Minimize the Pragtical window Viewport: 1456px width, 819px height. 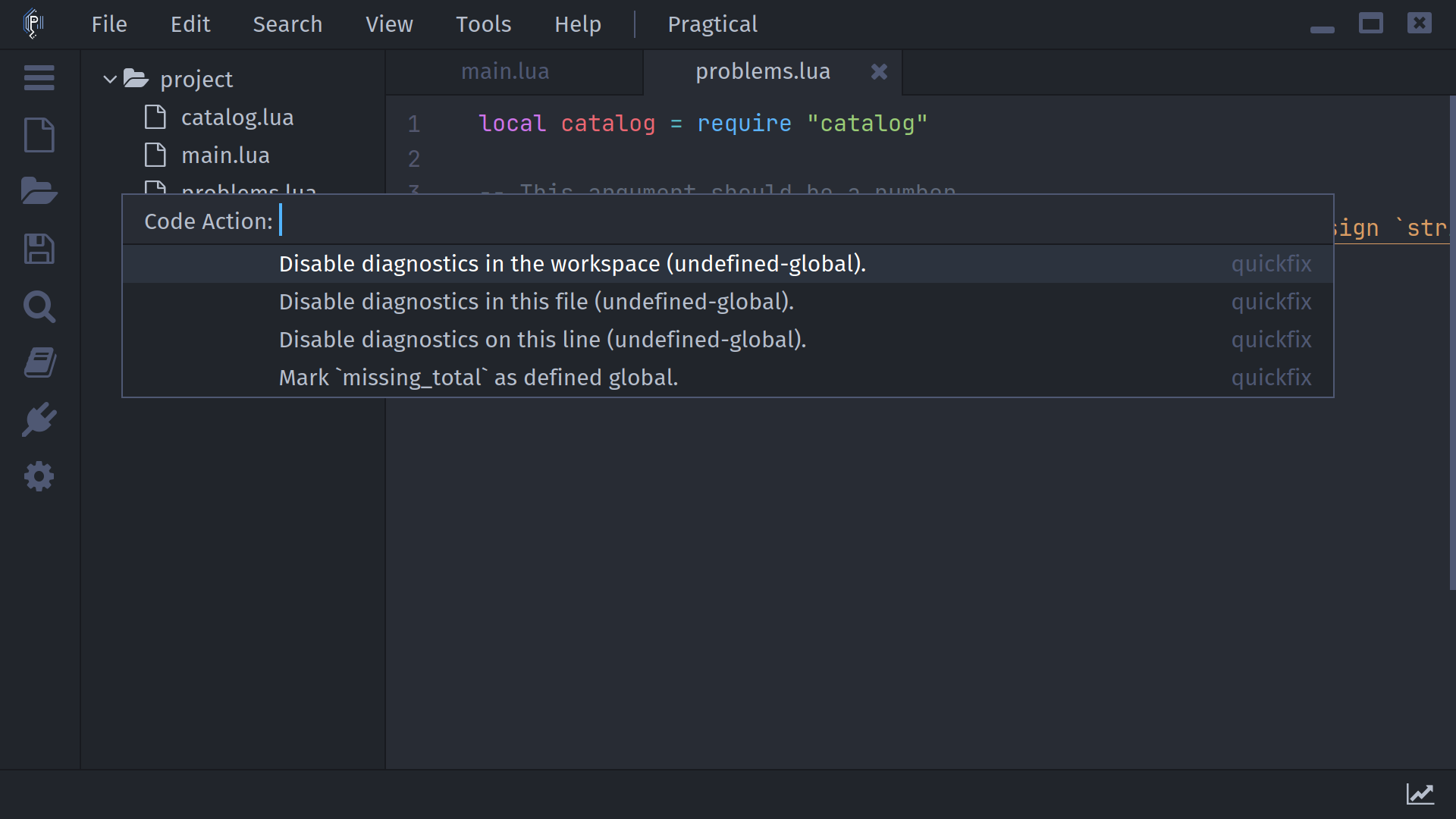coord(1322,29)
